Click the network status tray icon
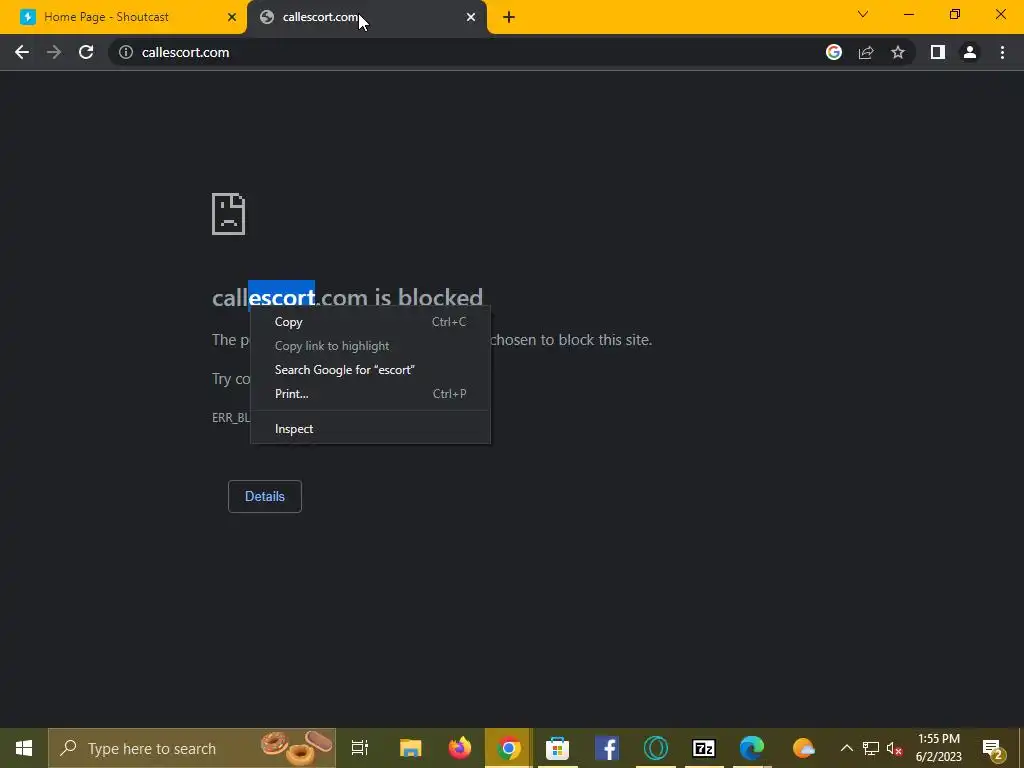Screen dimensions: 1024x768 coord(871,748)
